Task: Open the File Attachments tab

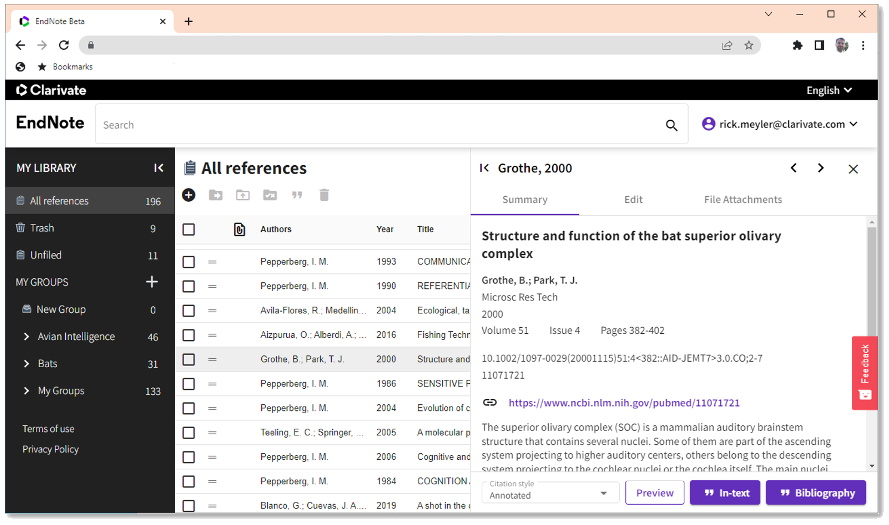Action: 743,200
